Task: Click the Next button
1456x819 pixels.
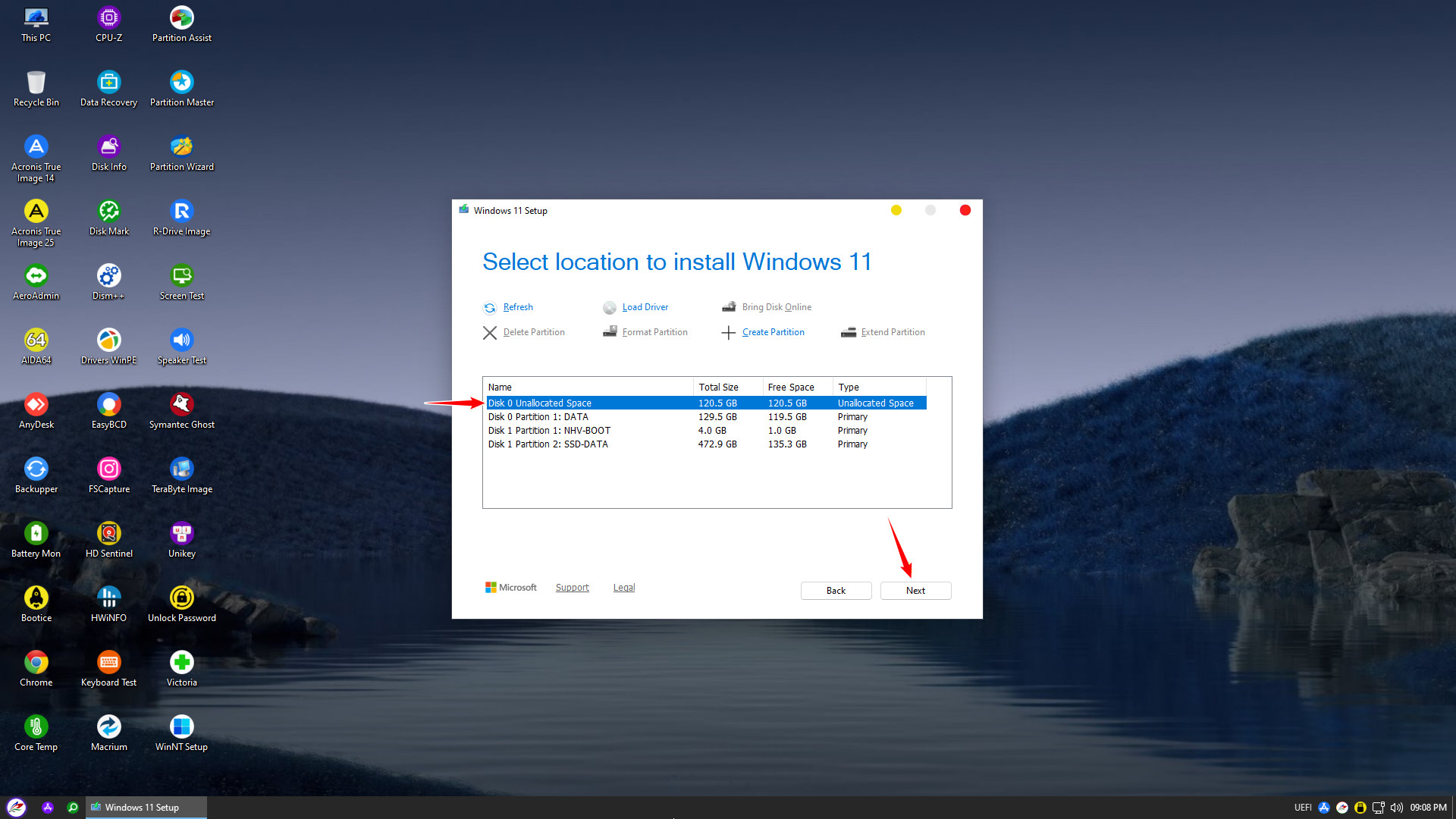Action: click(915, 591)
